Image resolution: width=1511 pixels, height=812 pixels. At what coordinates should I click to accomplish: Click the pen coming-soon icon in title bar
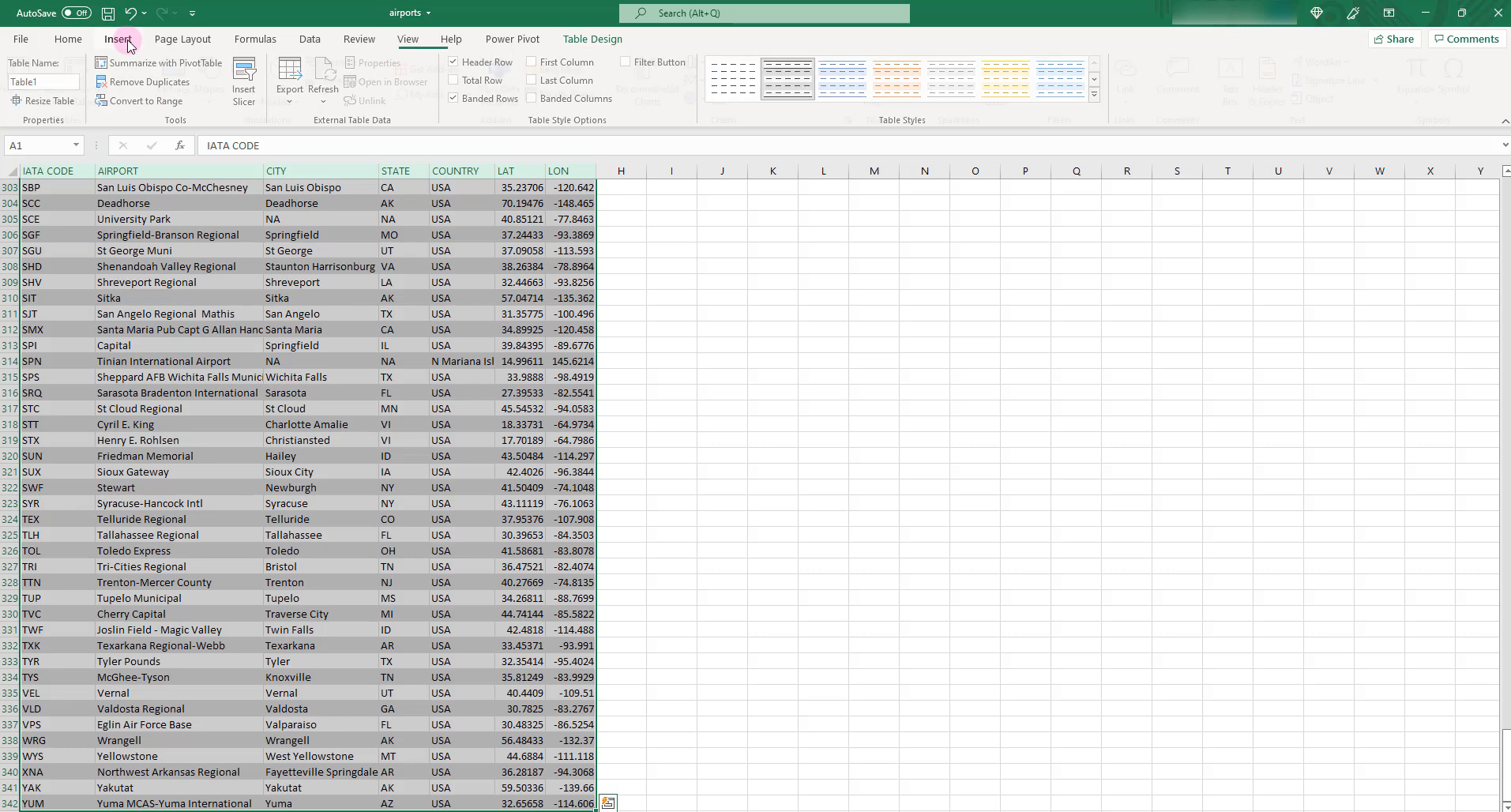(1353, 13)
